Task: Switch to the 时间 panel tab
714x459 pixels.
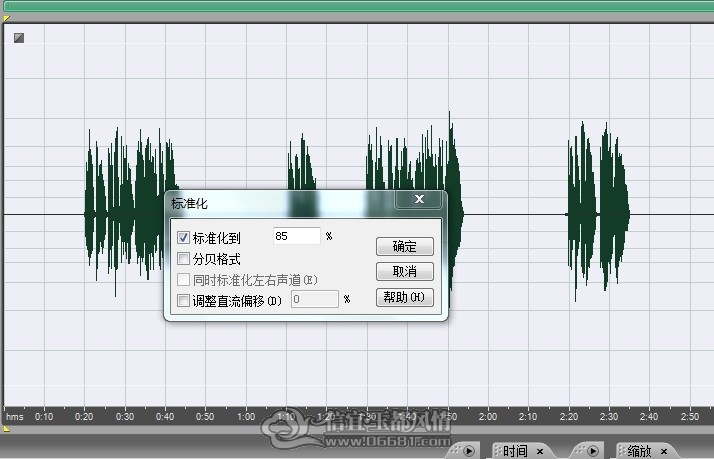Action: [x=515, y=451]
